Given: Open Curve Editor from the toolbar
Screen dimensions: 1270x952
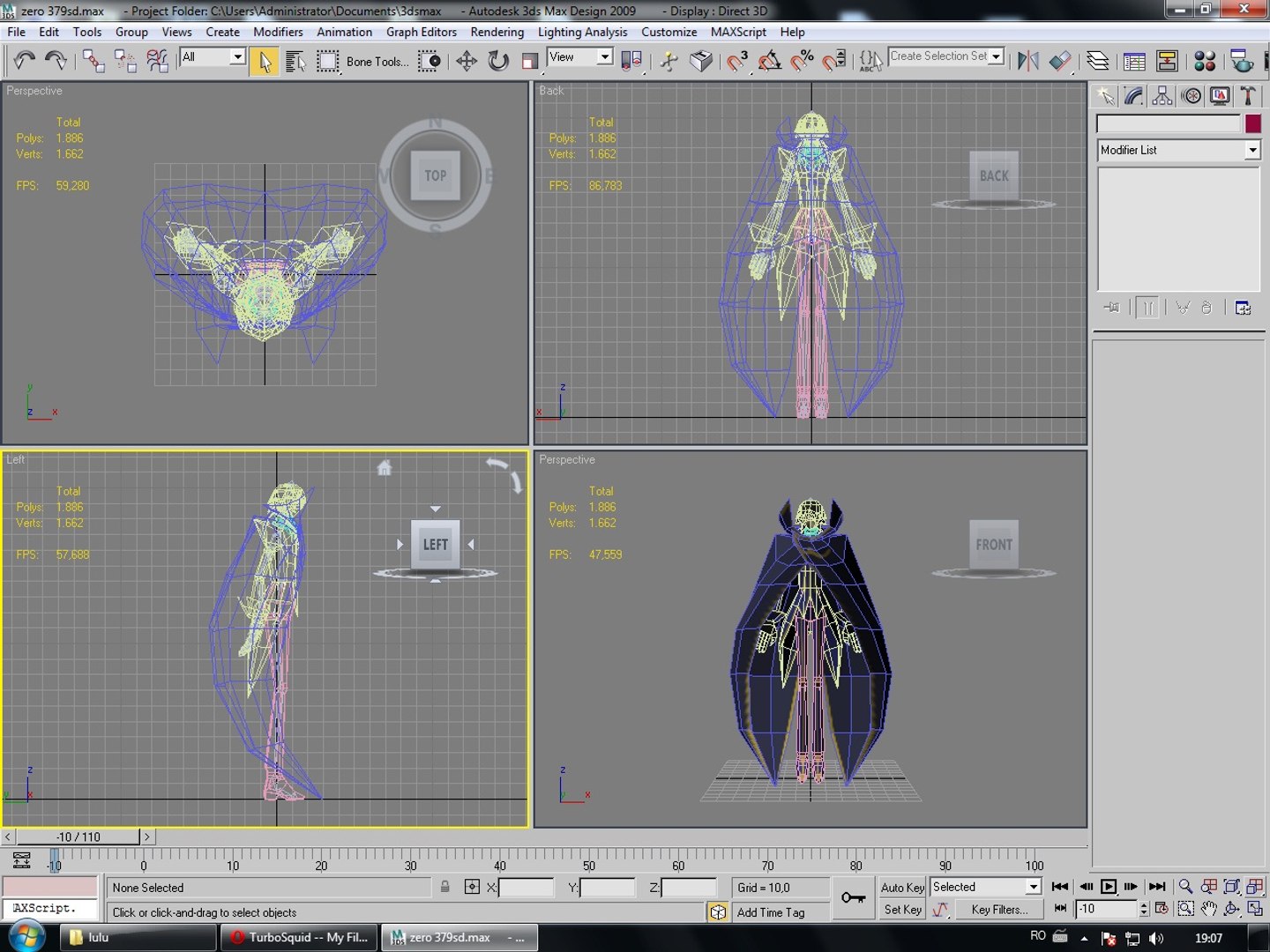Looking at the screenshot, I should coord(1134,61).
